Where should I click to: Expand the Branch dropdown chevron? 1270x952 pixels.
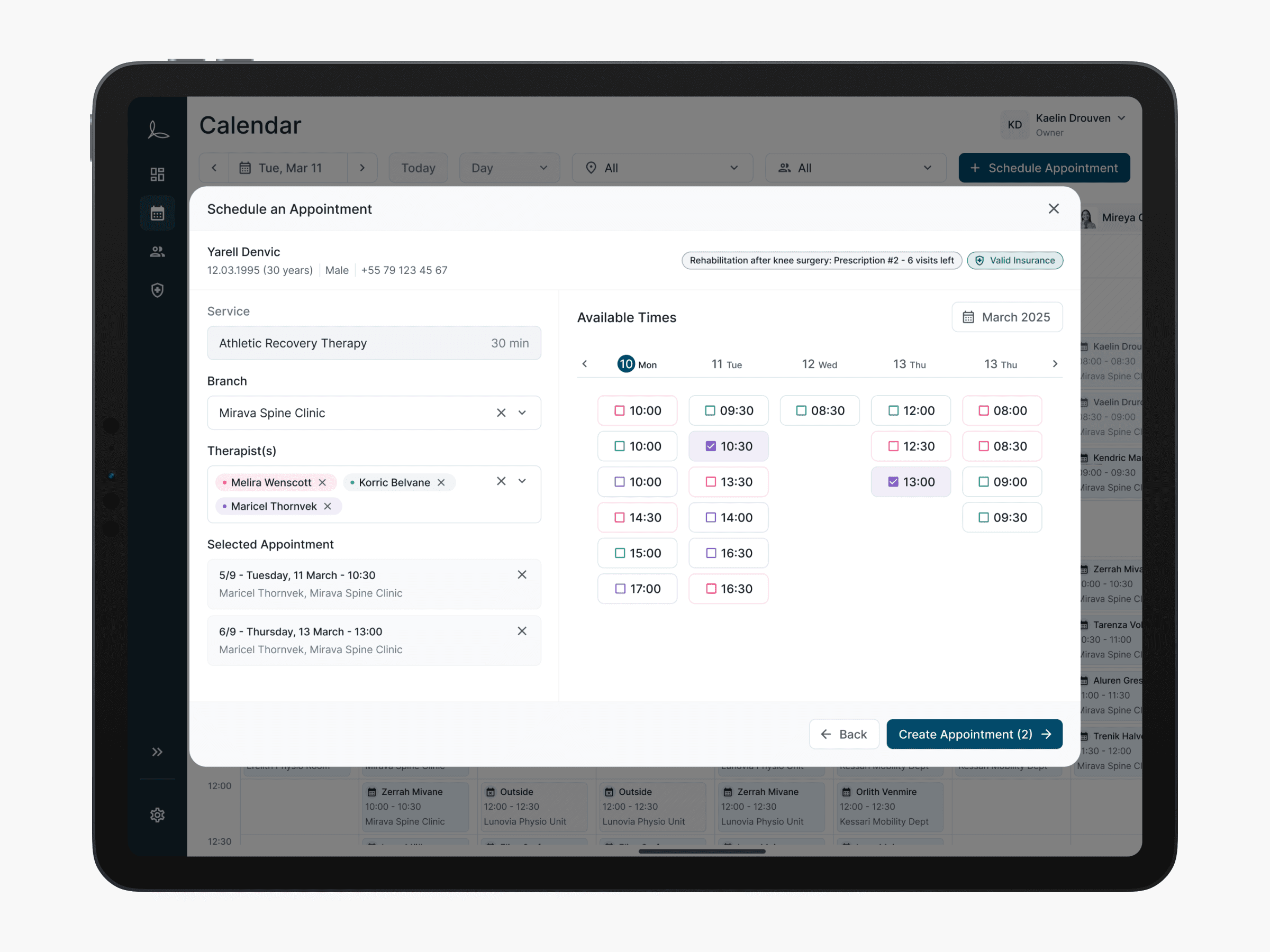pyautogui.click(x=522, y=413)
